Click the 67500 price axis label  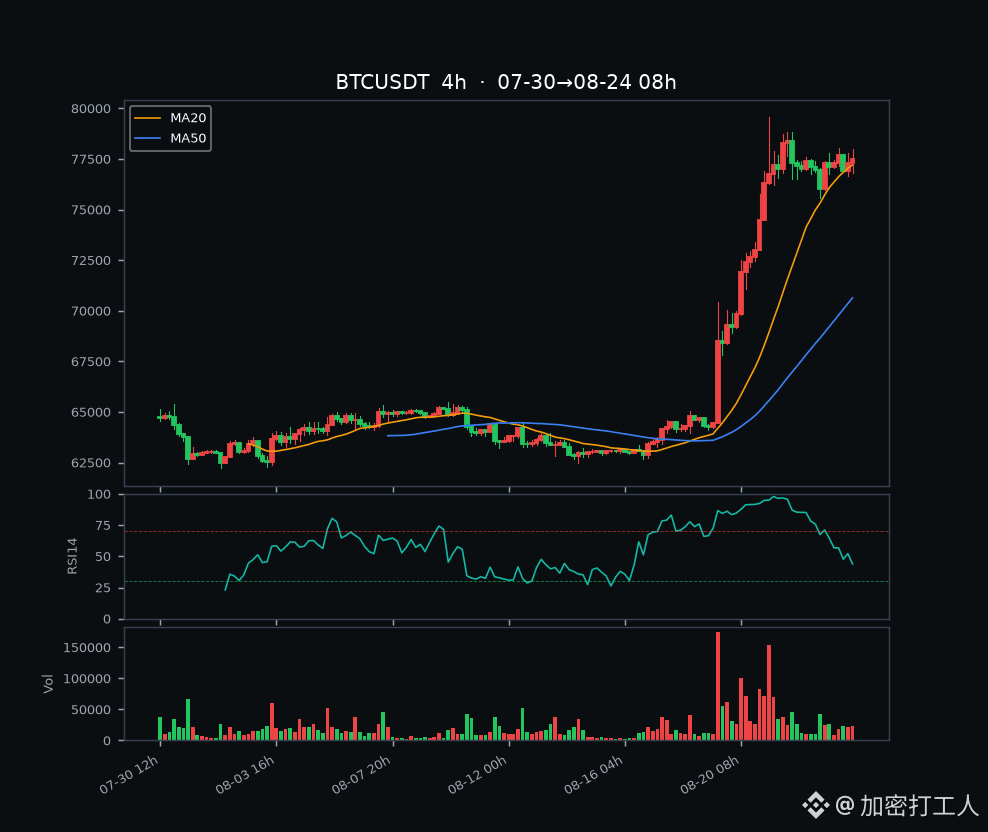pyautogui.click(x=91, y=362)
